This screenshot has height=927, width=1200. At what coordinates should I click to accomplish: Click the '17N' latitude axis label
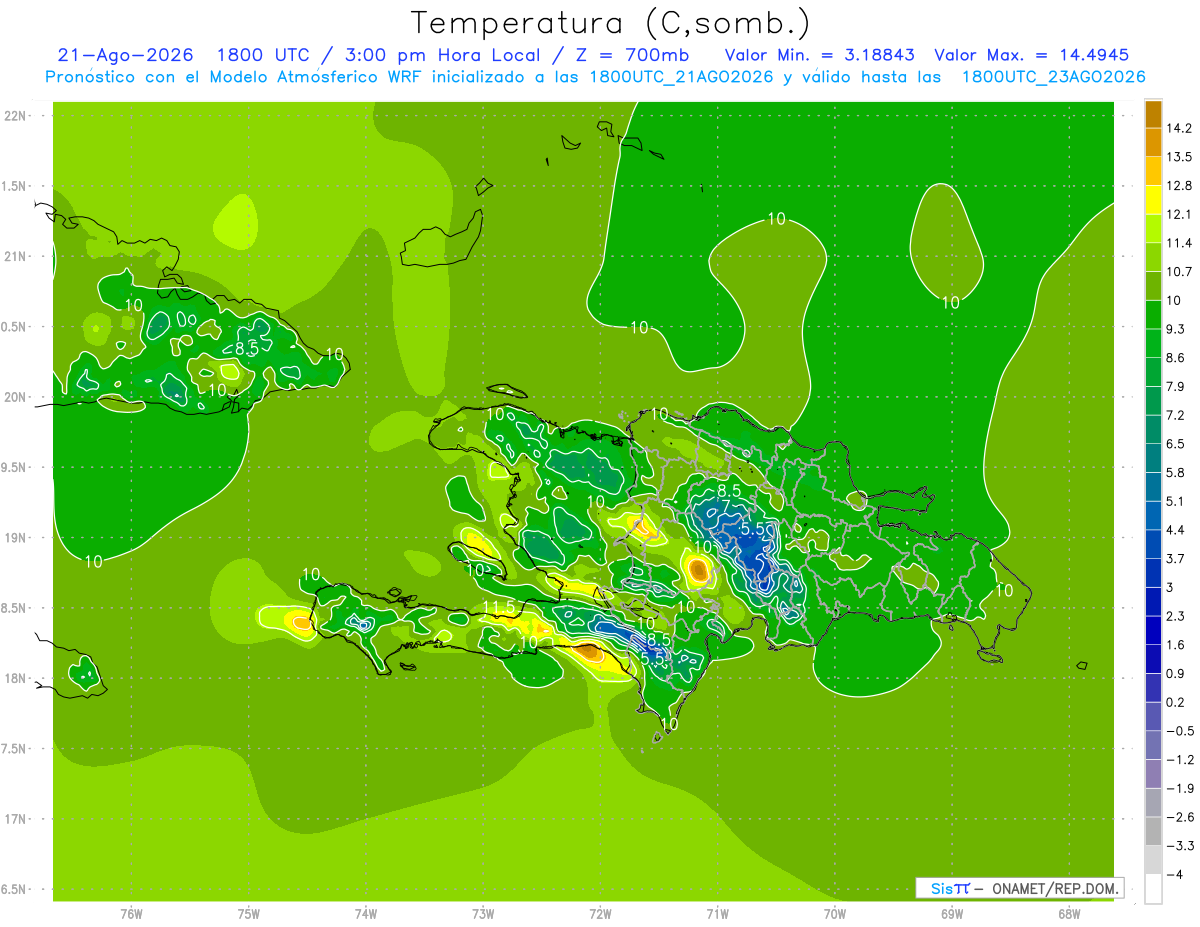point(14,820)
